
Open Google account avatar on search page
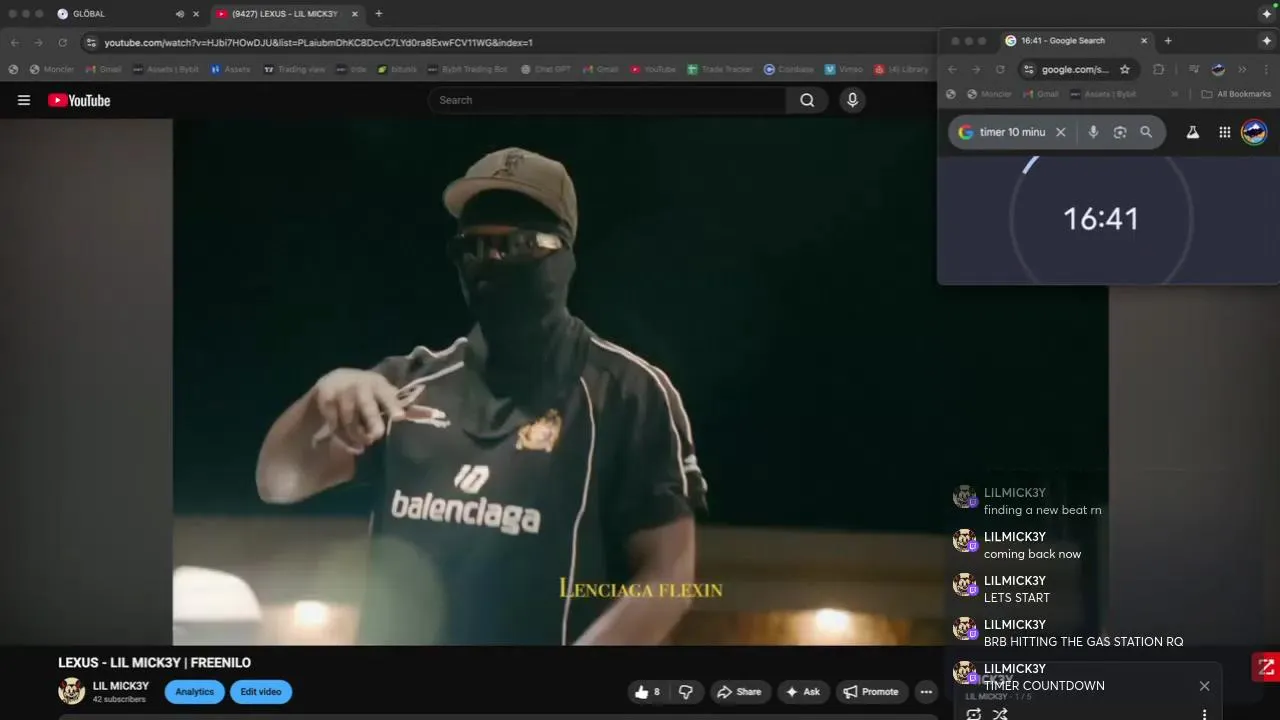[1254, 132]
